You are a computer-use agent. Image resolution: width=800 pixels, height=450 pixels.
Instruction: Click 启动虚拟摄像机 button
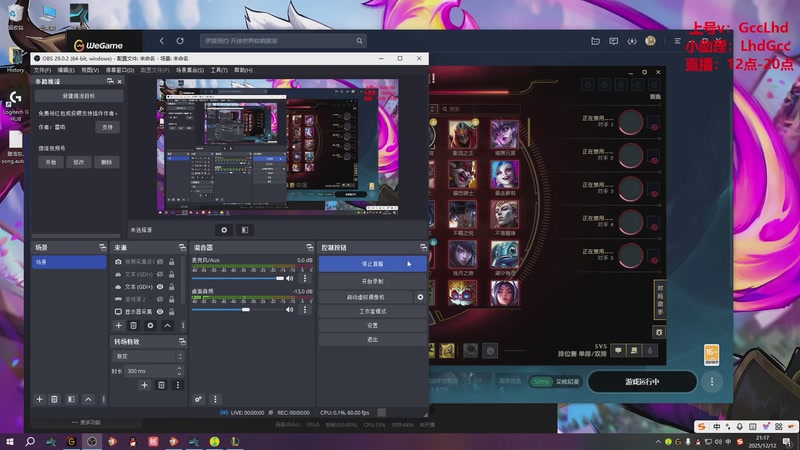click(366, 297)
